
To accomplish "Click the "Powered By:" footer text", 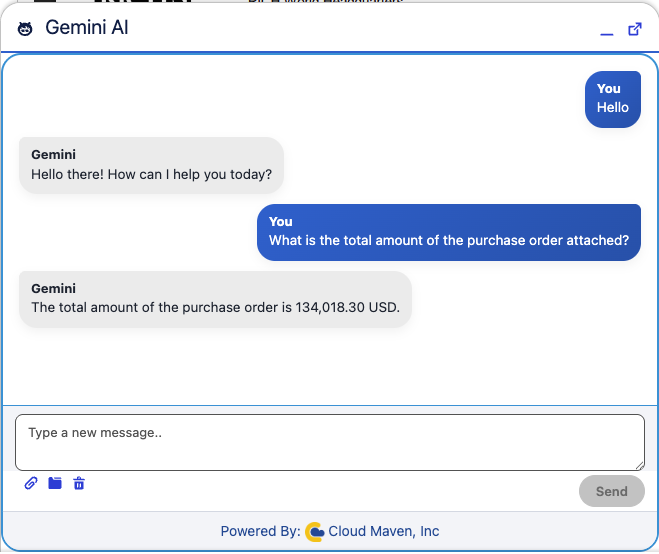I will pos(261,531).
